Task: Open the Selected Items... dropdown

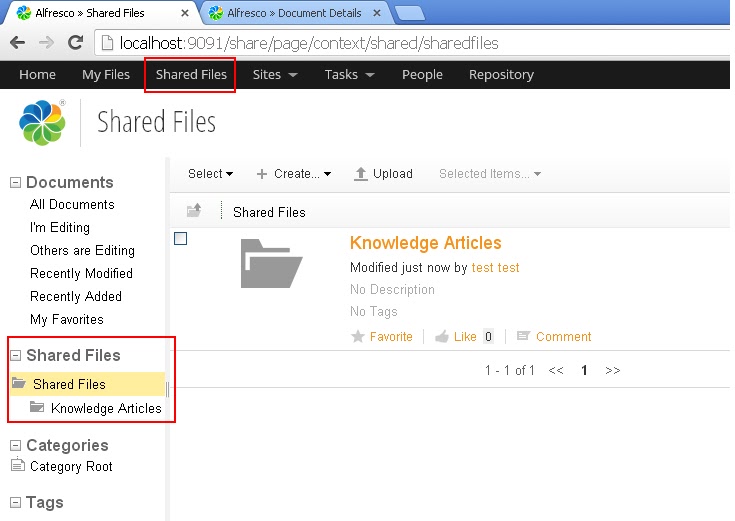Action: (490, 174)
